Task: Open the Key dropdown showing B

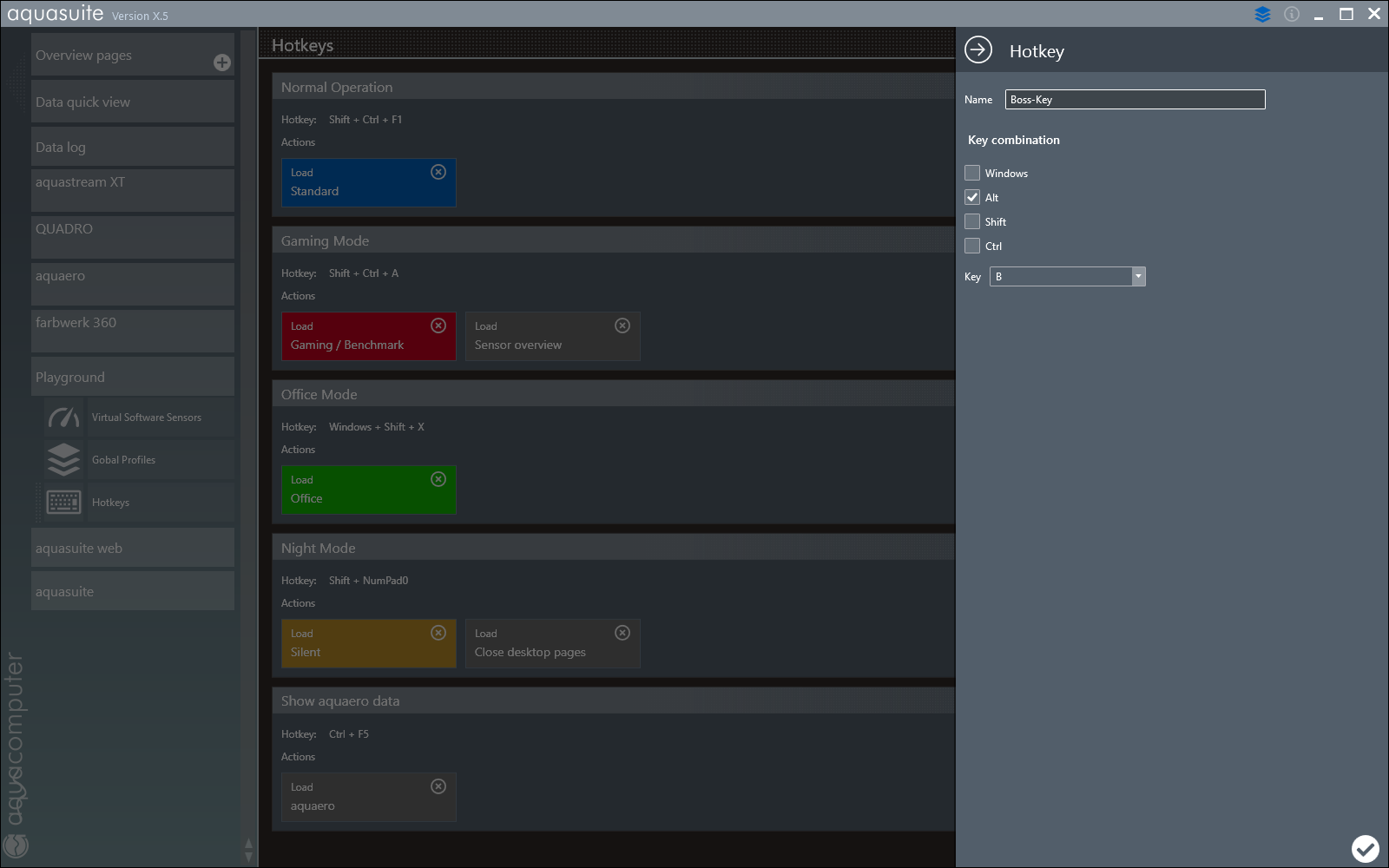Action: coord(1068,277)
